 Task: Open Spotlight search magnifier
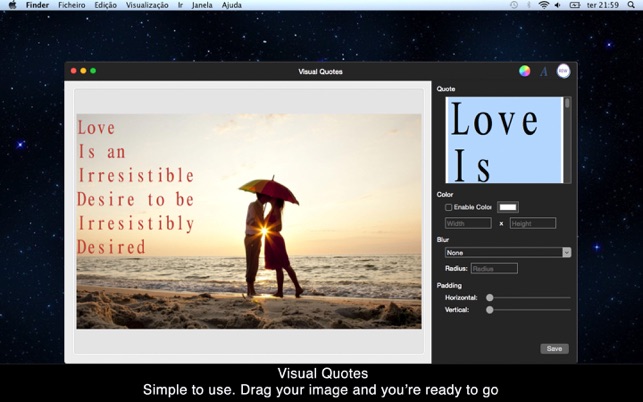pos(631,5)
